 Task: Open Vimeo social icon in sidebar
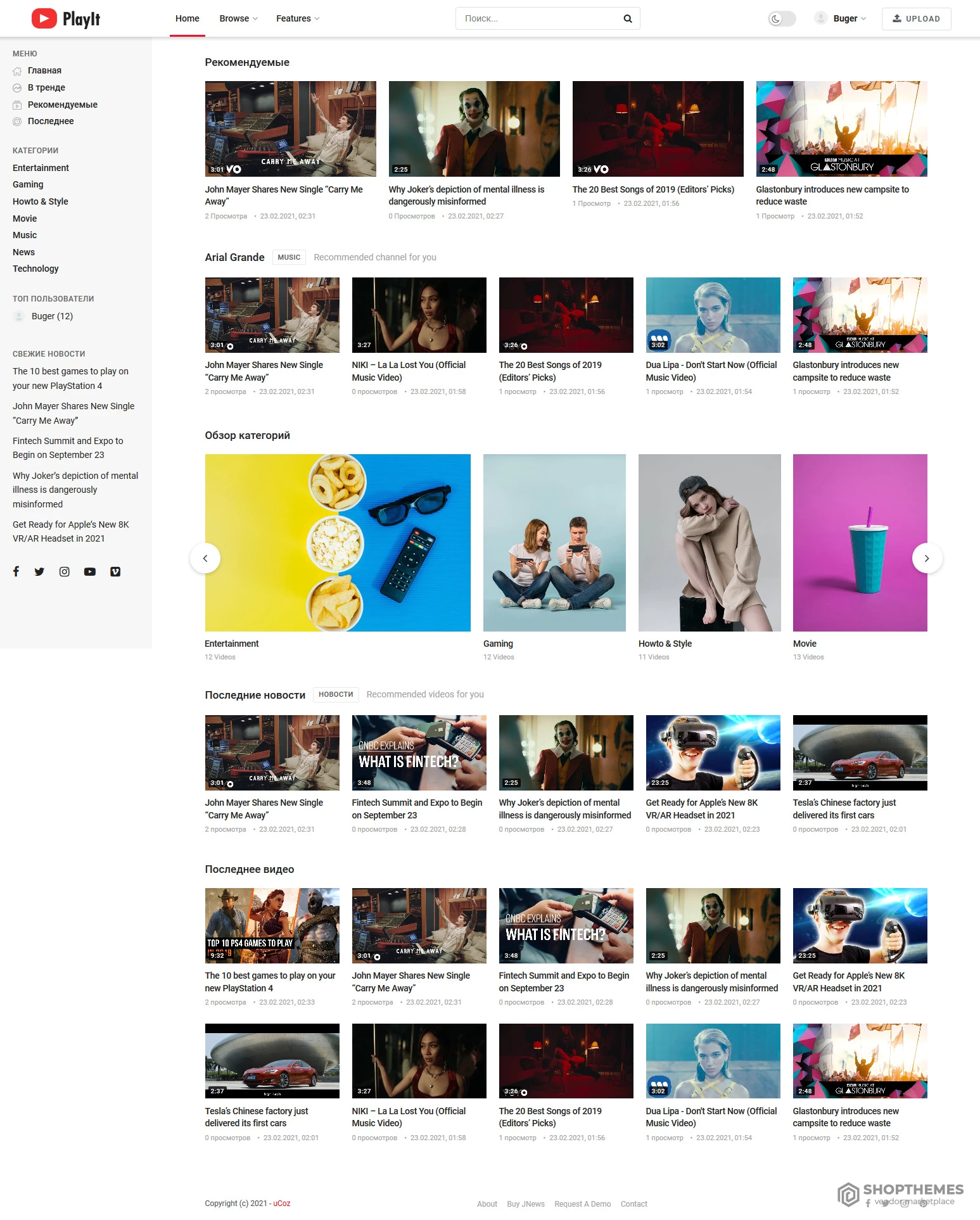(115, 571)
